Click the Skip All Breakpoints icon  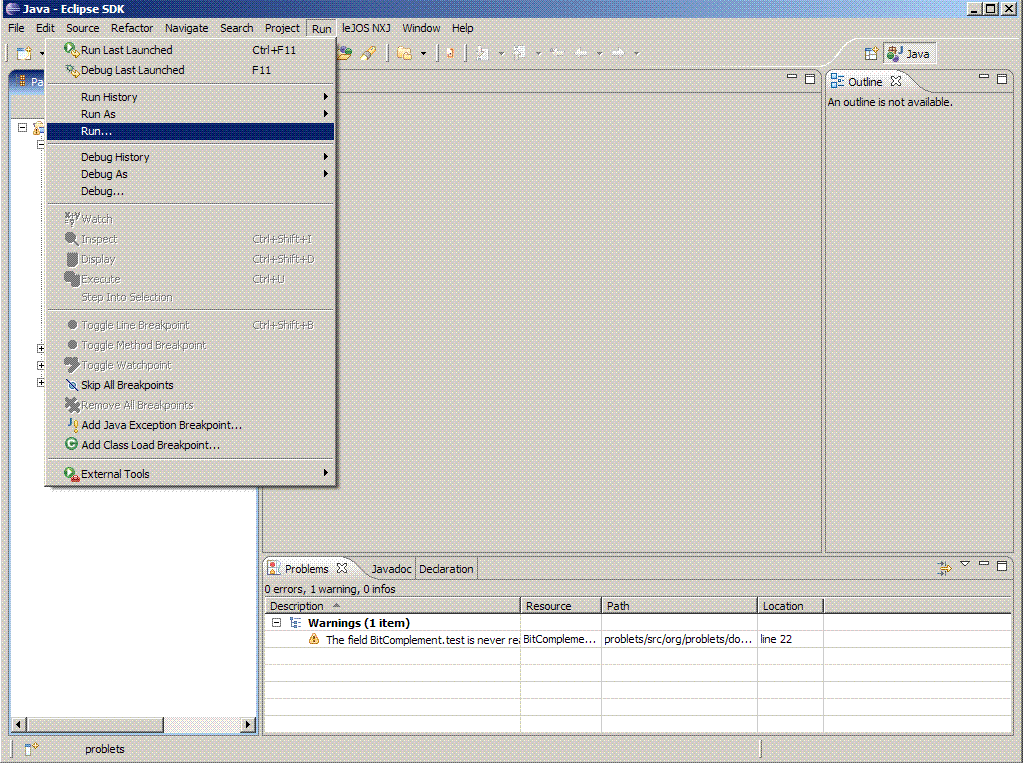click(72, 385)
